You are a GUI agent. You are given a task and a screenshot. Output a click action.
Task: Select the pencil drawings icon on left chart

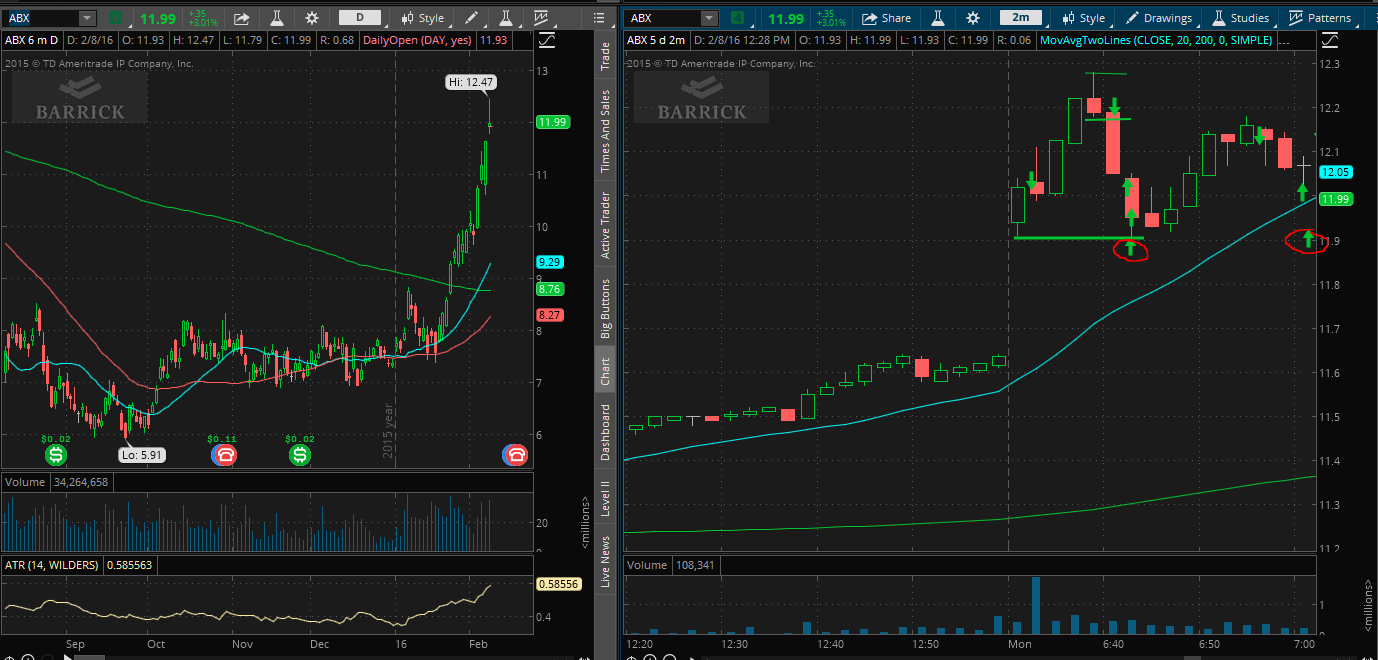(472, 18)
